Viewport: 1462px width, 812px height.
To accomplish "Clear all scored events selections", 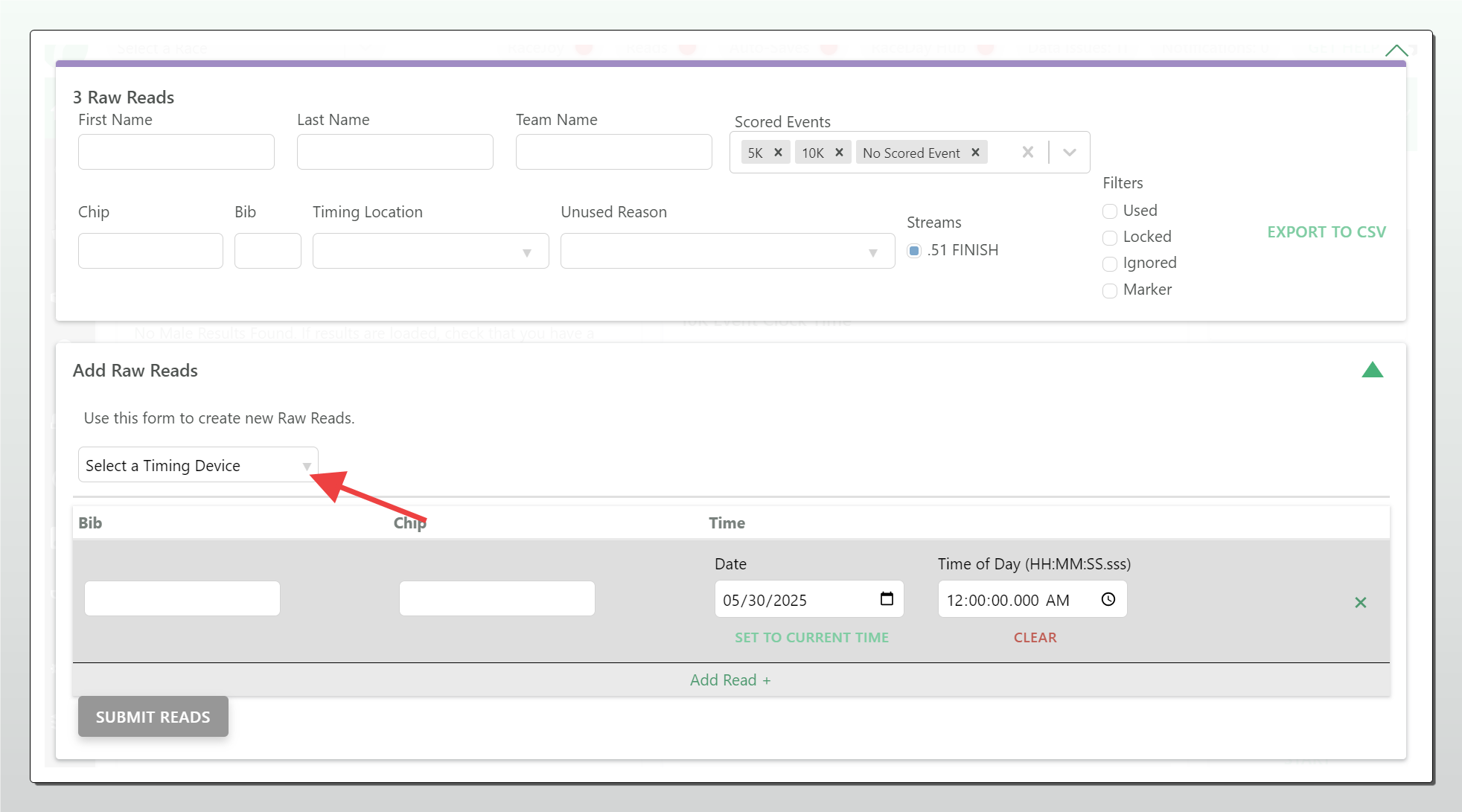I will 1028,152.
